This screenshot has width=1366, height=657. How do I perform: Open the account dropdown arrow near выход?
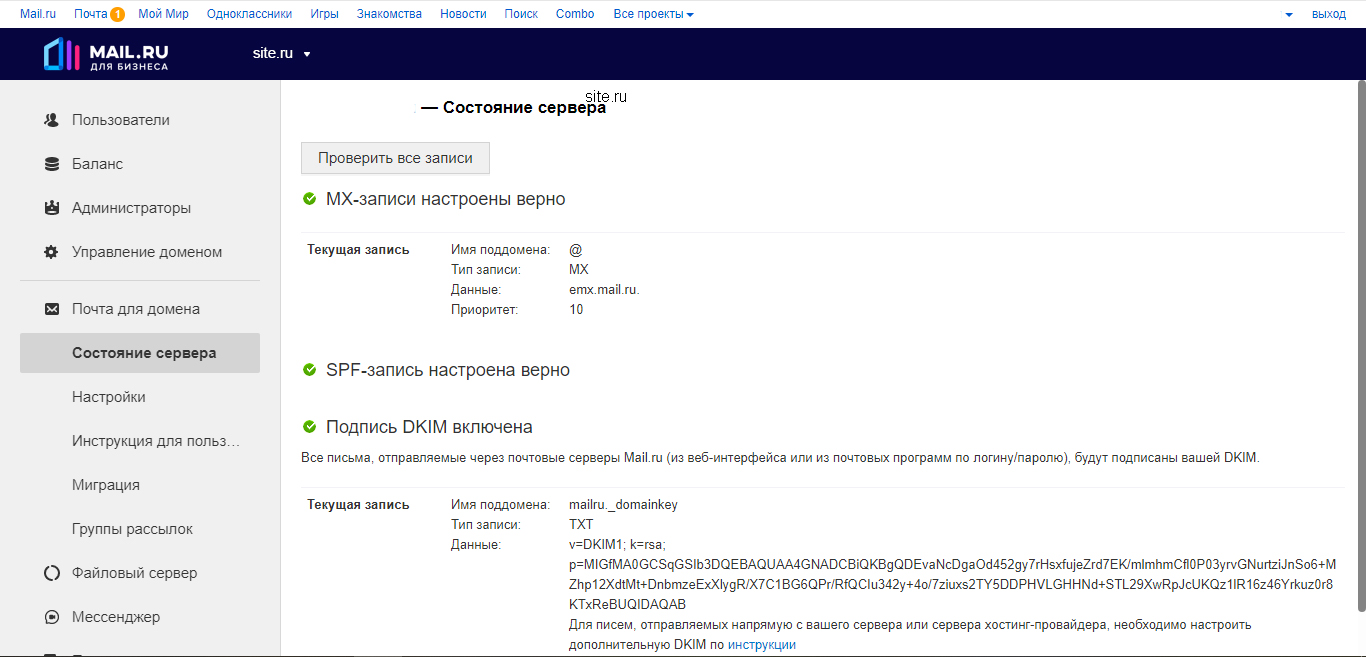coord(1289,15)
